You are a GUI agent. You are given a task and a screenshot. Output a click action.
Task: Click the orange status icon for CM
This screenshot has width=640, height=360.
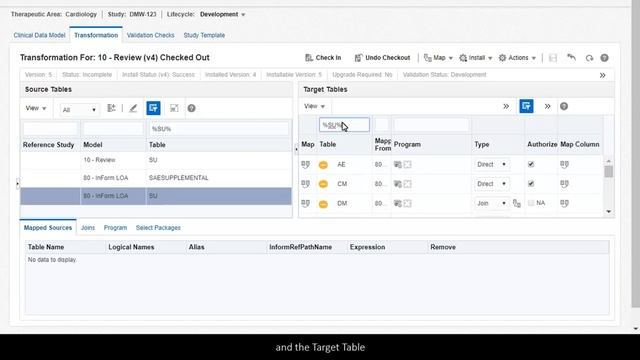(323, 184)
